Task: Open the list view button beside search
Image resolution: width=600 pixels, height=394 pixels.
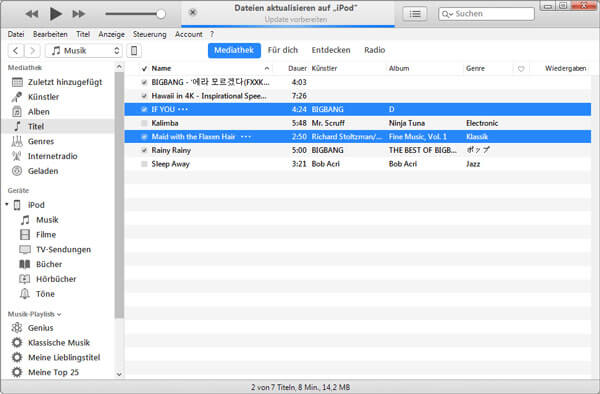Action: click(415, 14)
